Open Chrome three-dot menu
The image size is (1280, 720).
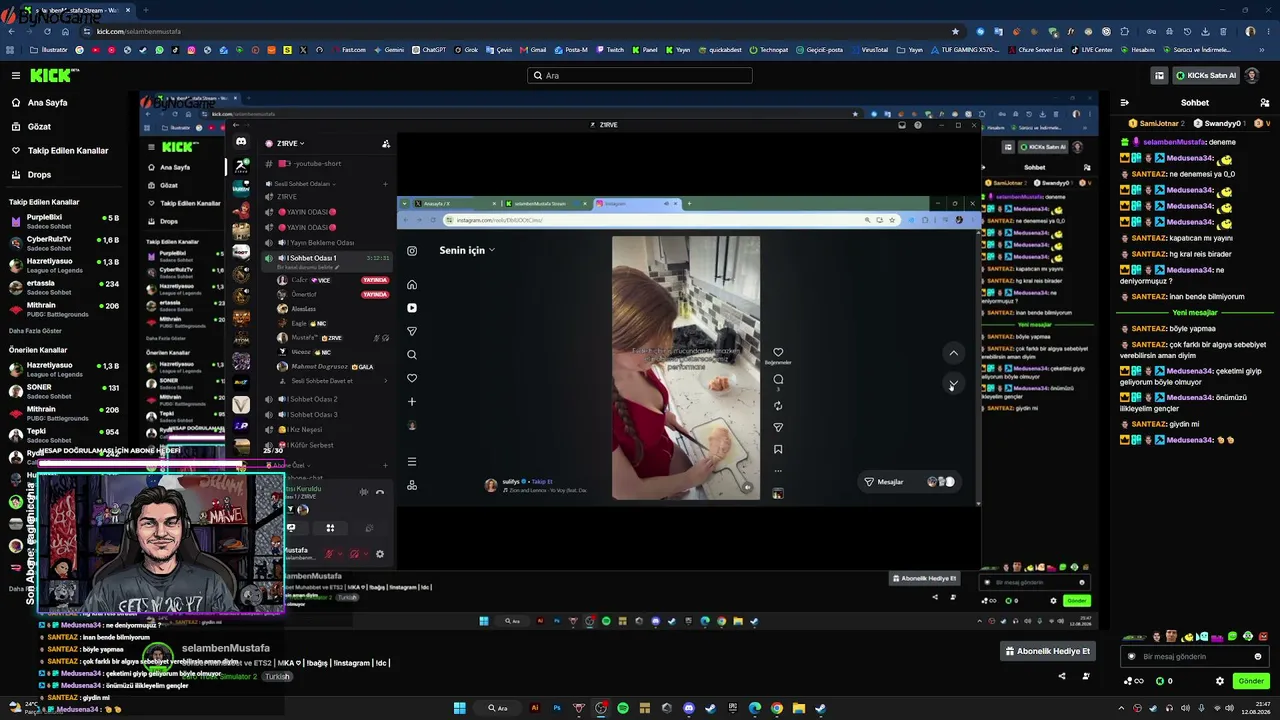(1268, 31)
